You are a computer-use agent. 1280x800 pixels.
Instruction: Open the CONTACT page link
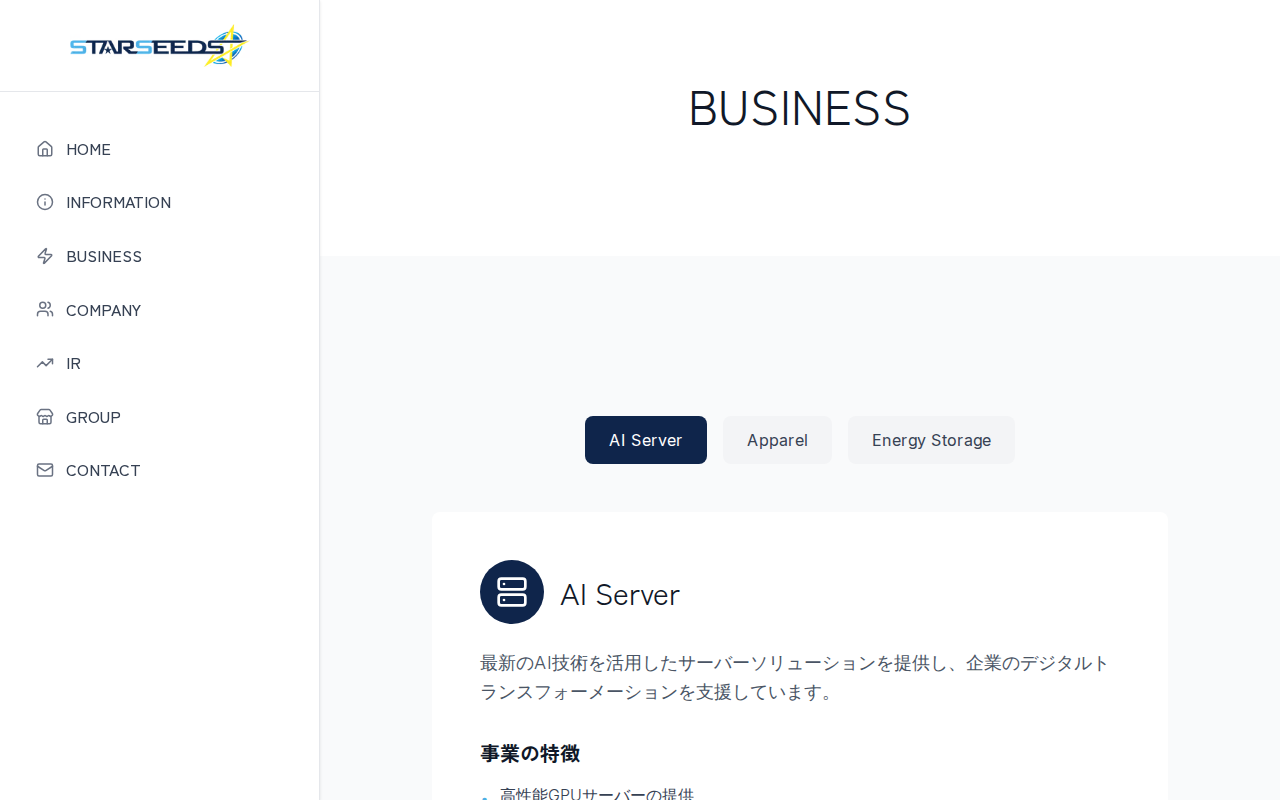click(103, 470)
